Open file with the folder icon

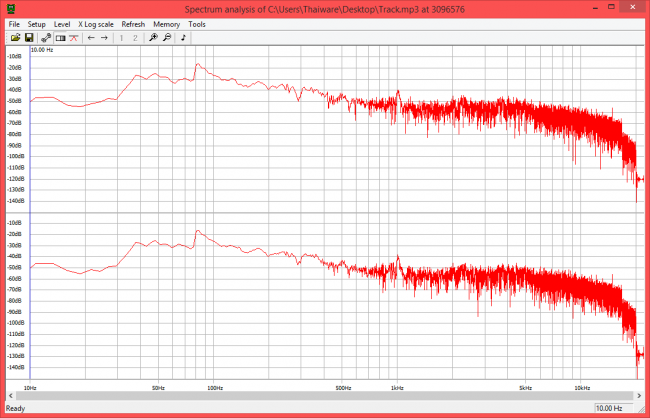(x=15, y=38)
